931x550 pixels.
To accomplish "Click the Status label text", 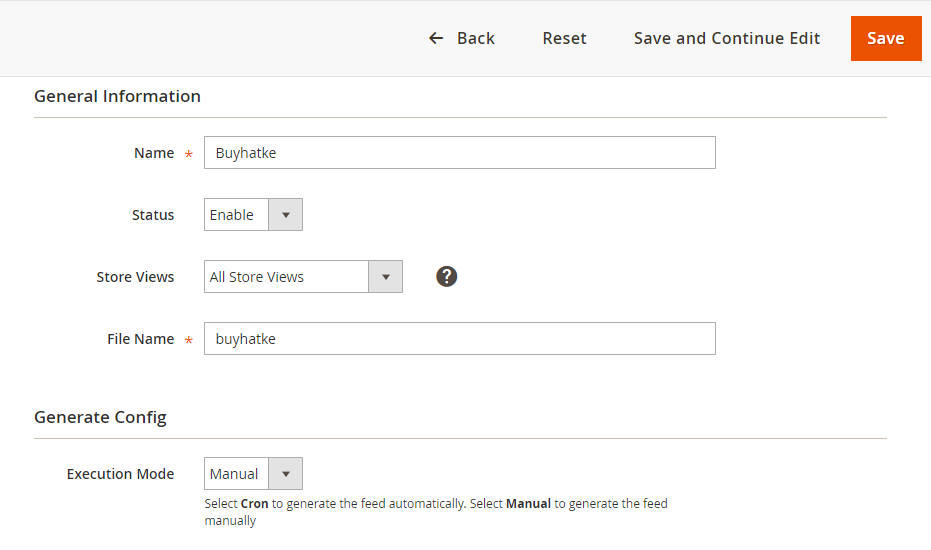I will [153, 215].
